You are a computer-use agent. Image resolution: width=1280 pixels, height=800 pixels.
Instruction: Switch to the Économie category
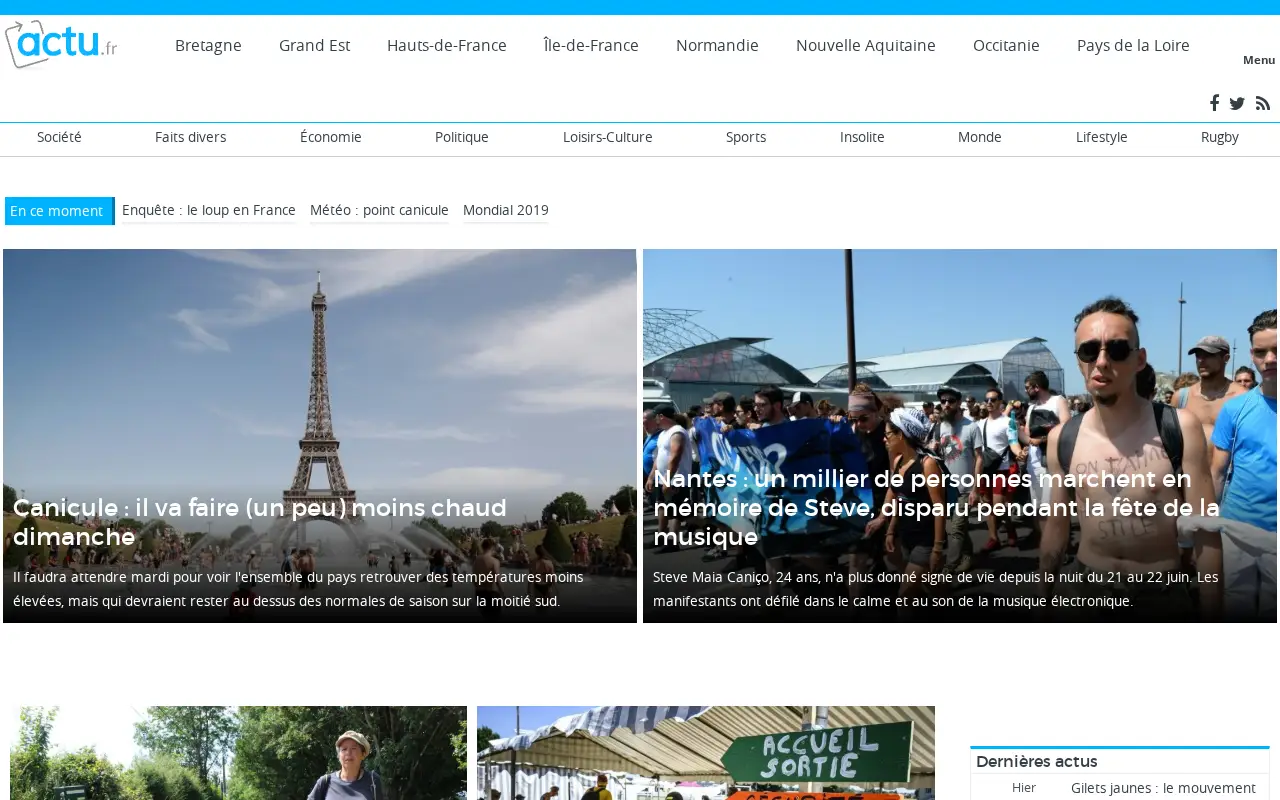pyautogui.click(x=331, y=137)
